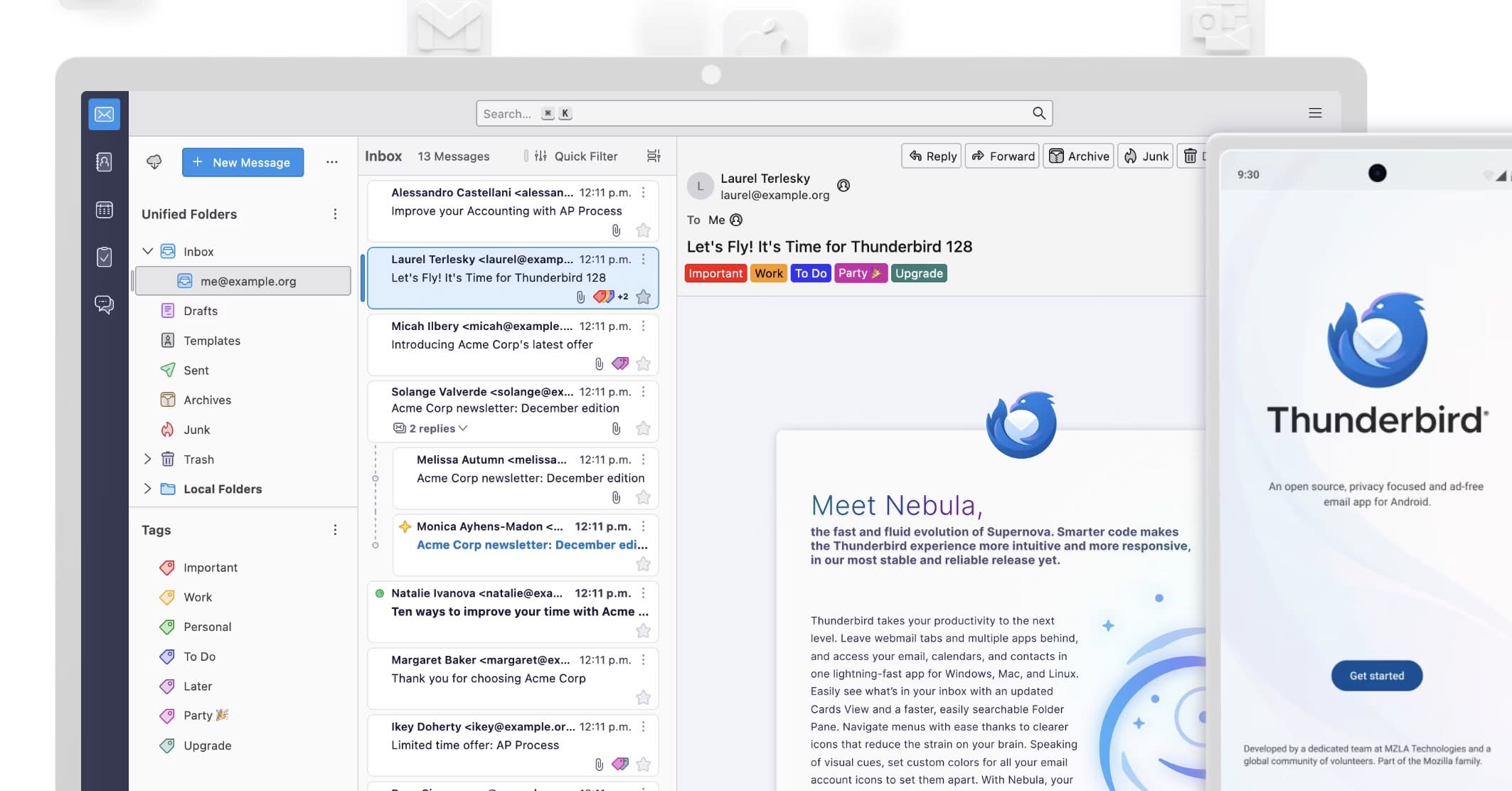Click the New Message button
The width and height of the screenshot is (1512, 791).
point(243,162)
